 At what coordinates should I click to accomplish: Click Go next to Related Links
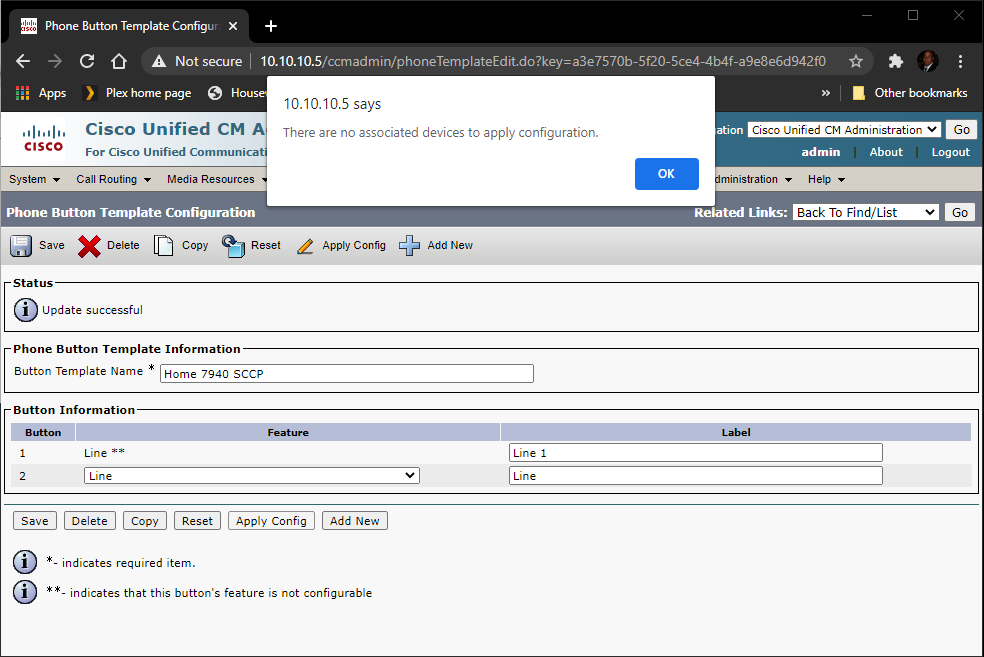click(960, 212)
